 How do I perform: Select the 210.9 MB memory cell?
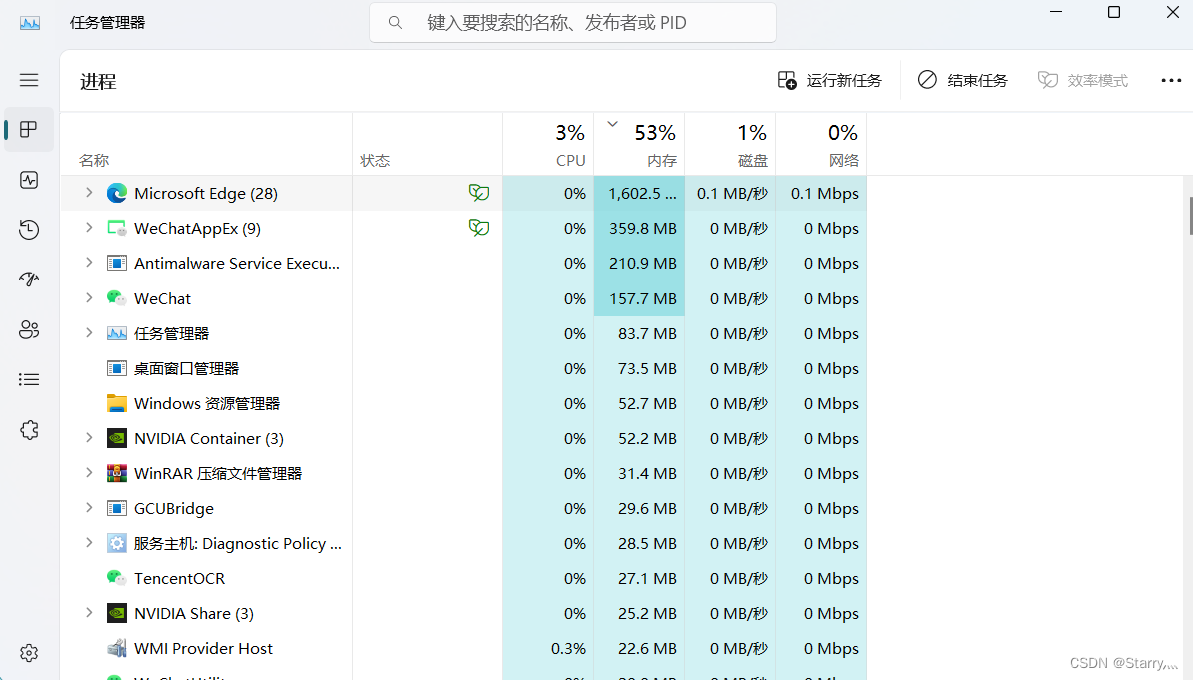[x=639, y=263]
